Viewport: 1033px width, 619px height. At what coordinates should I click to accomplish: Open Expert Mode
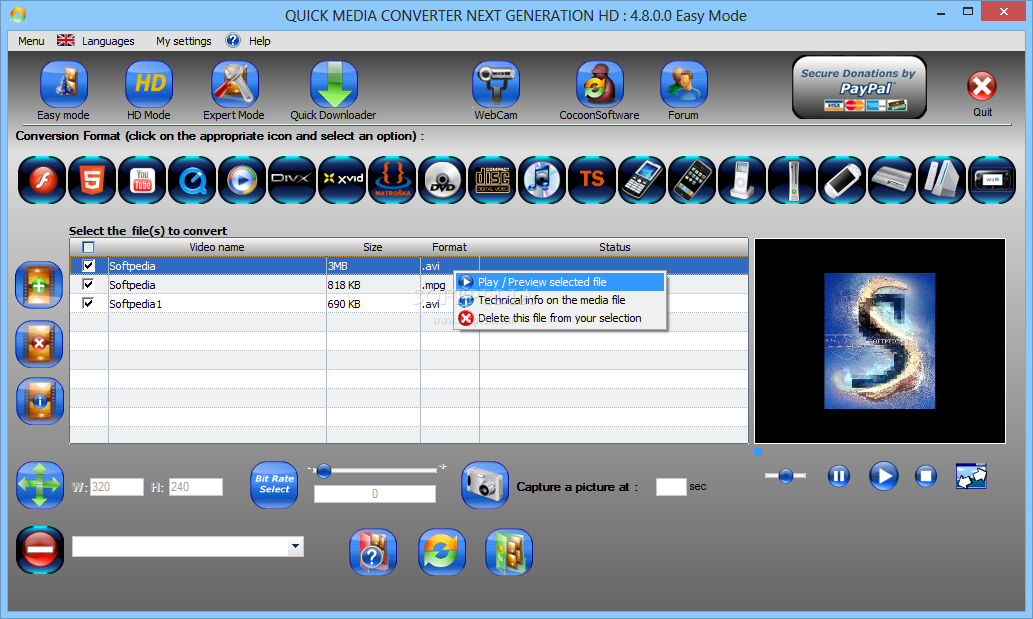(235, 84)
